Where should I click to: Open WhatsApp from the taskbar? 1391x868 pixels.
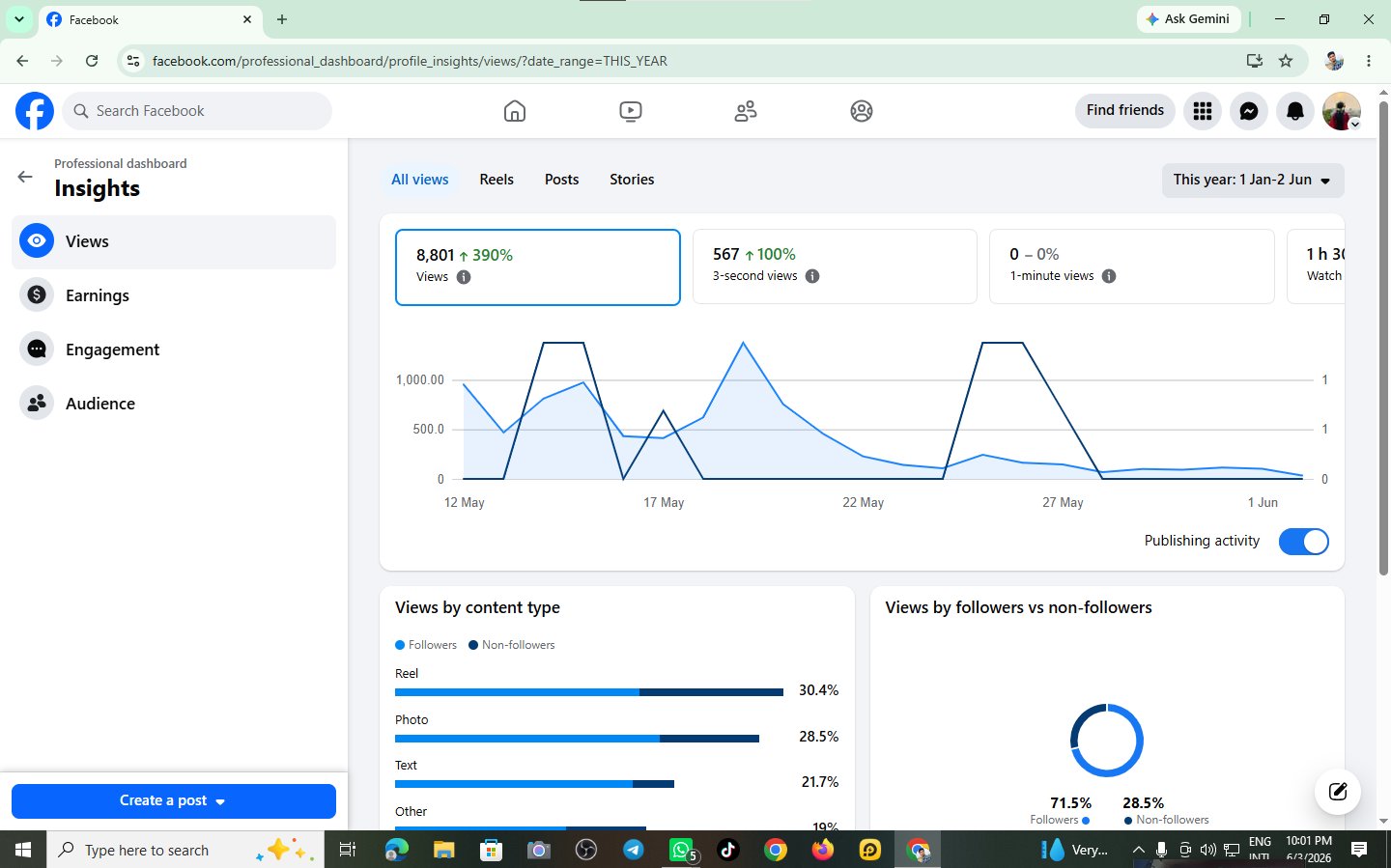coord(682,850)
